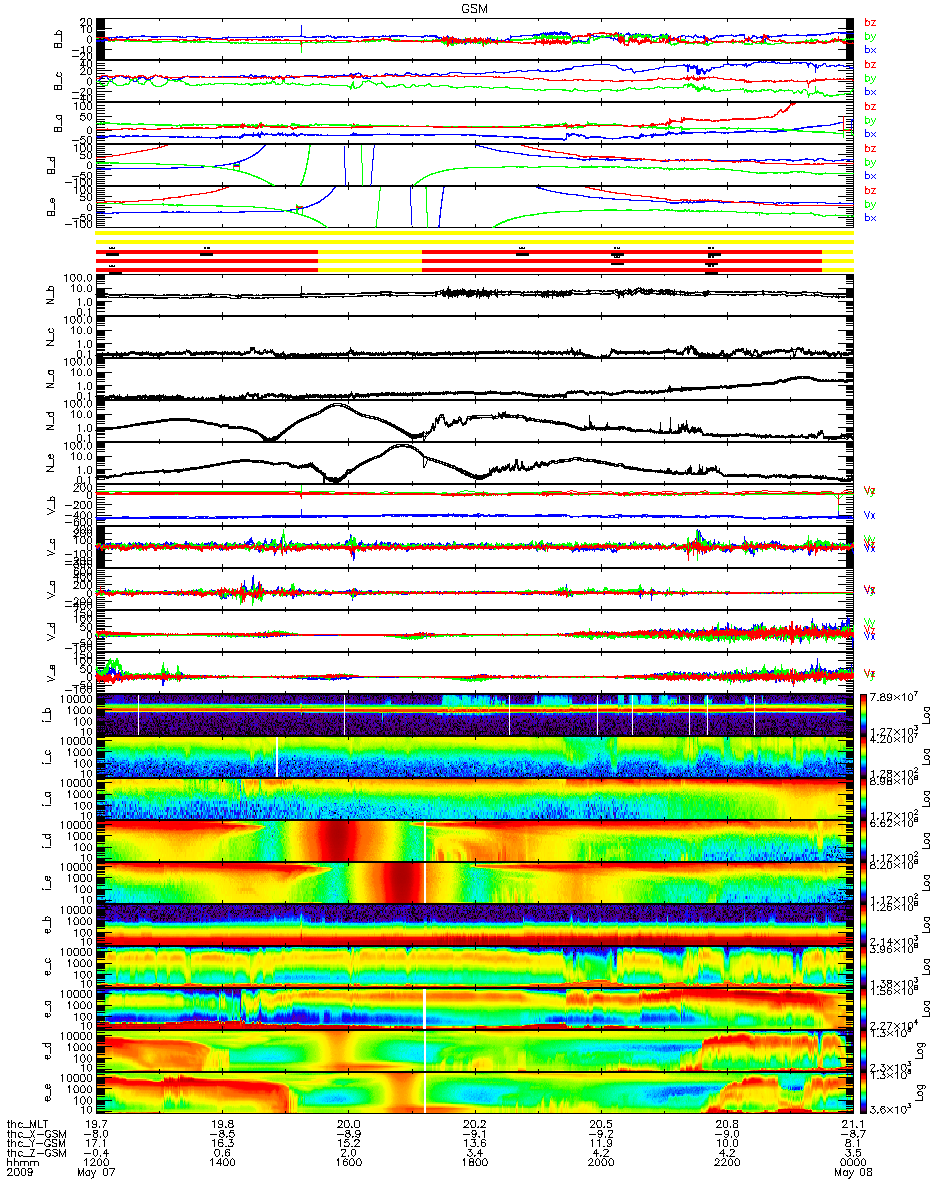
Task: Click the 2000 time tick label
Action: click(x=600, y=1164)
